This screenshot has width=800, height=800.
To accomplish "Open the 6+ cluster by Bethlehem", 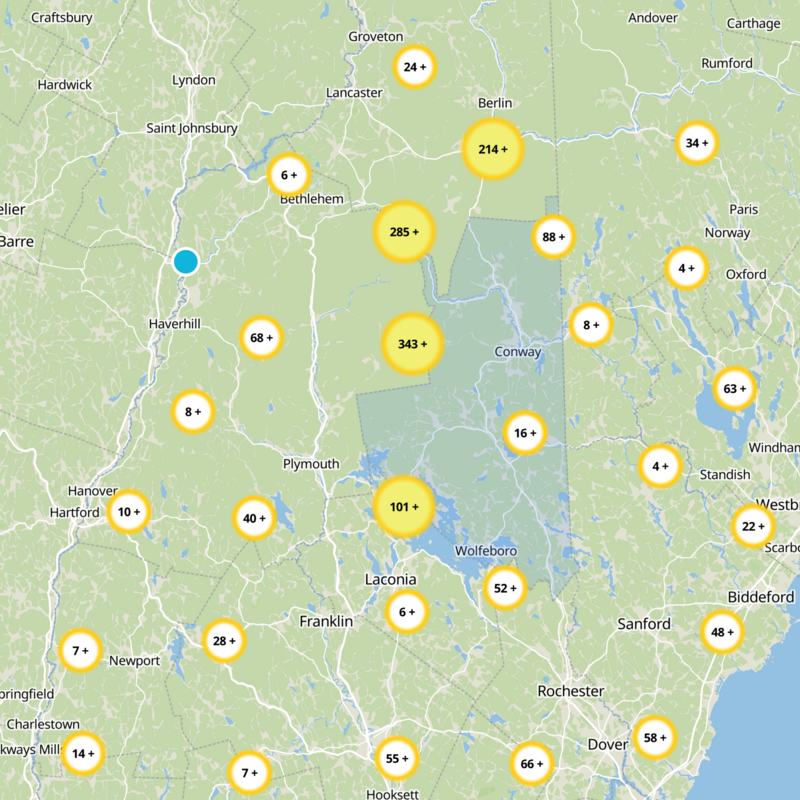I will 289,175.
